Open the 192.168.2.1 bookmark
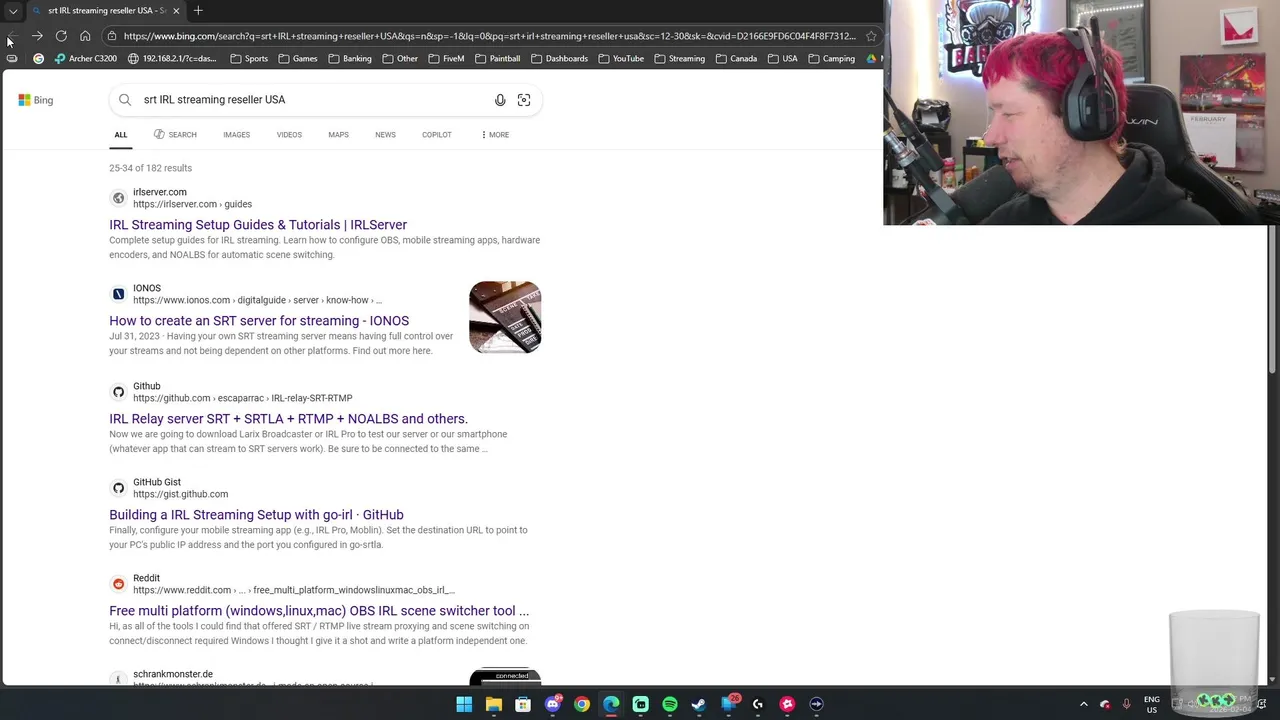Image resolution: width=1280 pixels, height=720 pixels. click(x=171, y=58)
